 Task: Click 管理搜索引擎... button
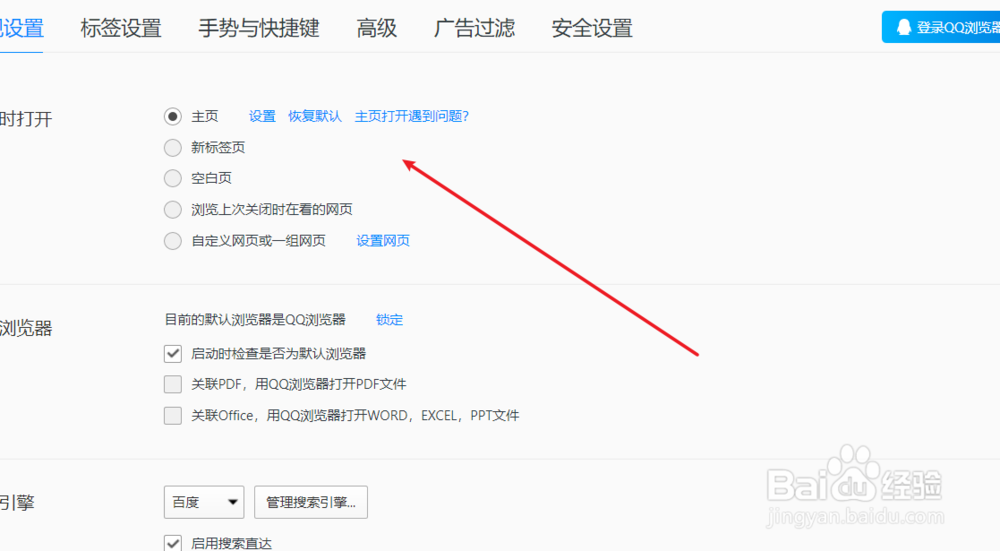coord(311,502)
